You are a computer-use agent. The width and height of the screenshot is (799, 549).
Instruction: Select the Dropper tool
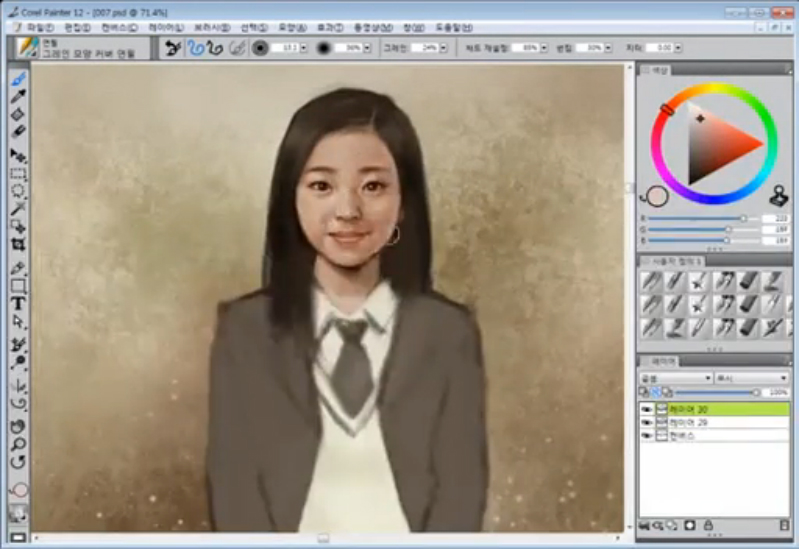[x=18, y=97]
